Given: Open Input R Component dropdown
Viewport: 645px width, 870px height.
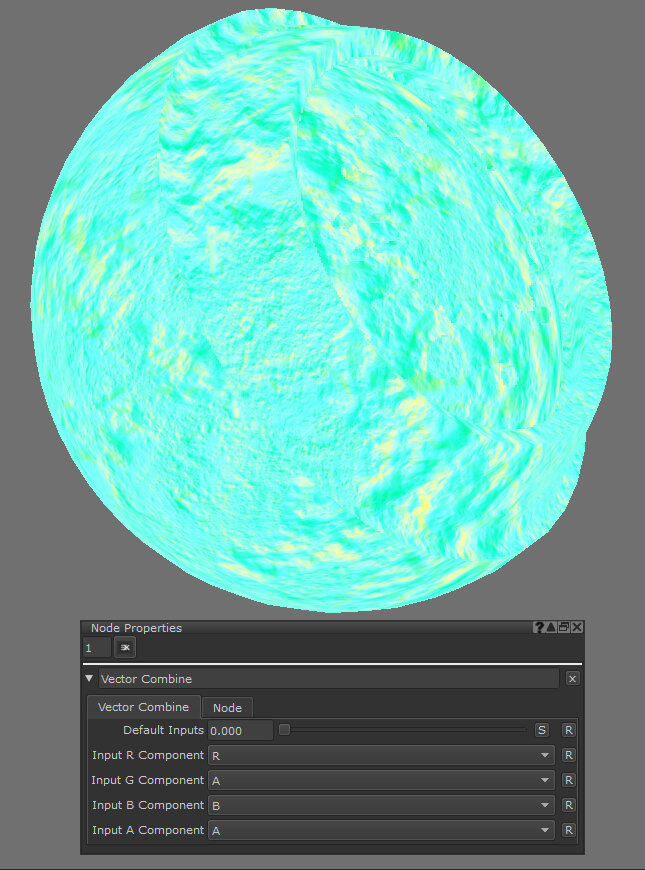Looking at the screenshot, I should (x=381, y=755).
